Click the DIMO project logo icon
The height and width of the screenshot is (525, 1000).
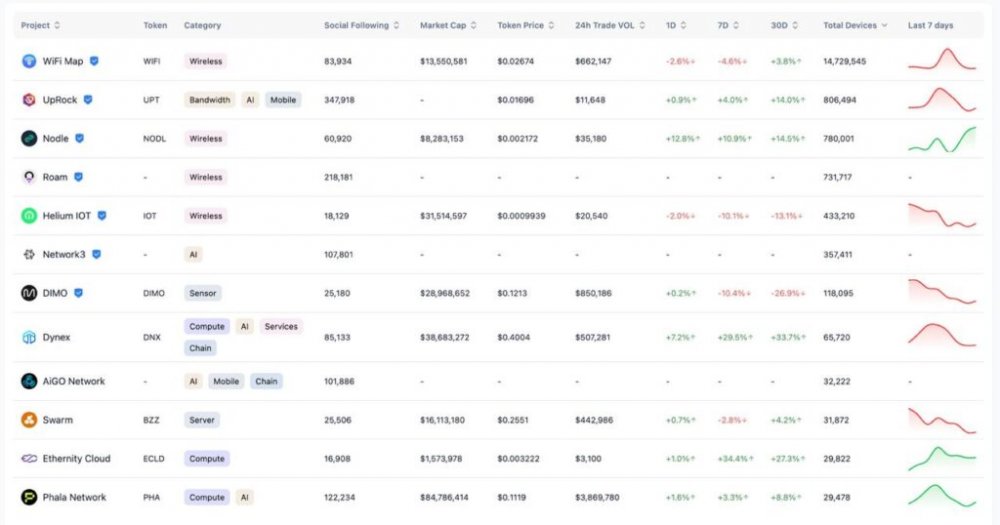pos(29,293)
